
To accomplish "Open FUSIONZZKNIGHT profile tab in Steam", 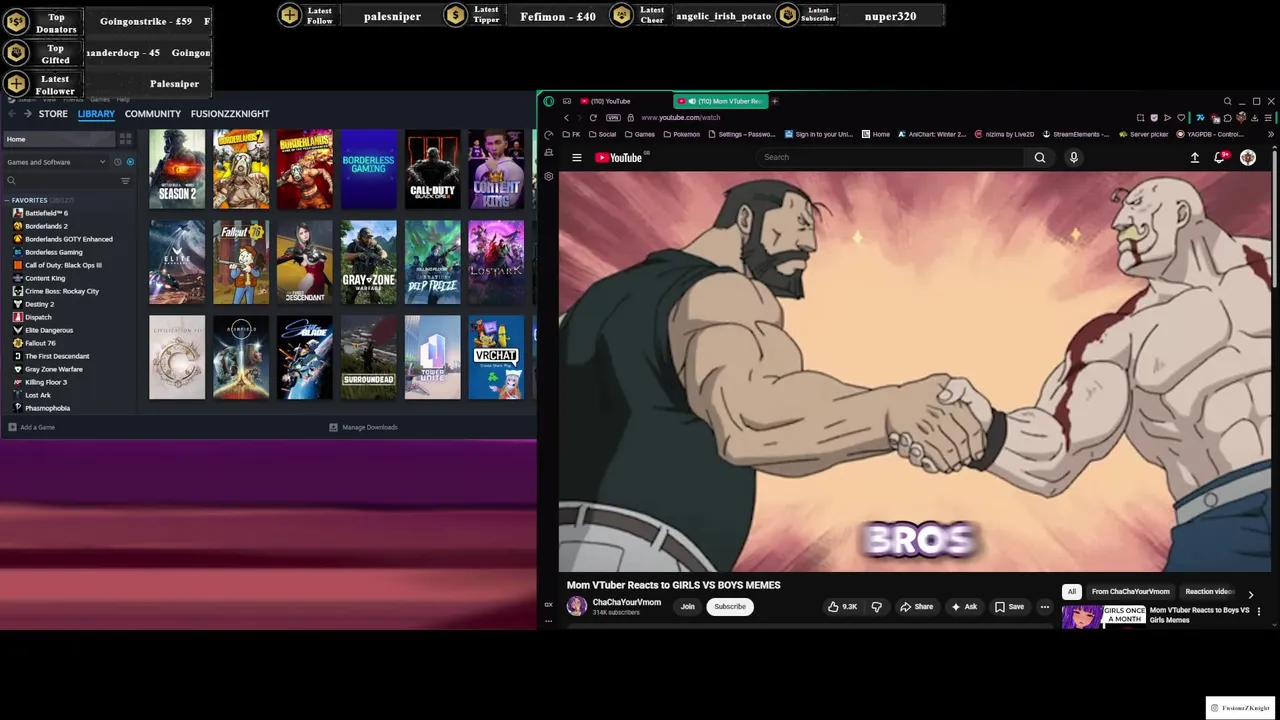I will pyautogui.click(x=230, y=114).
